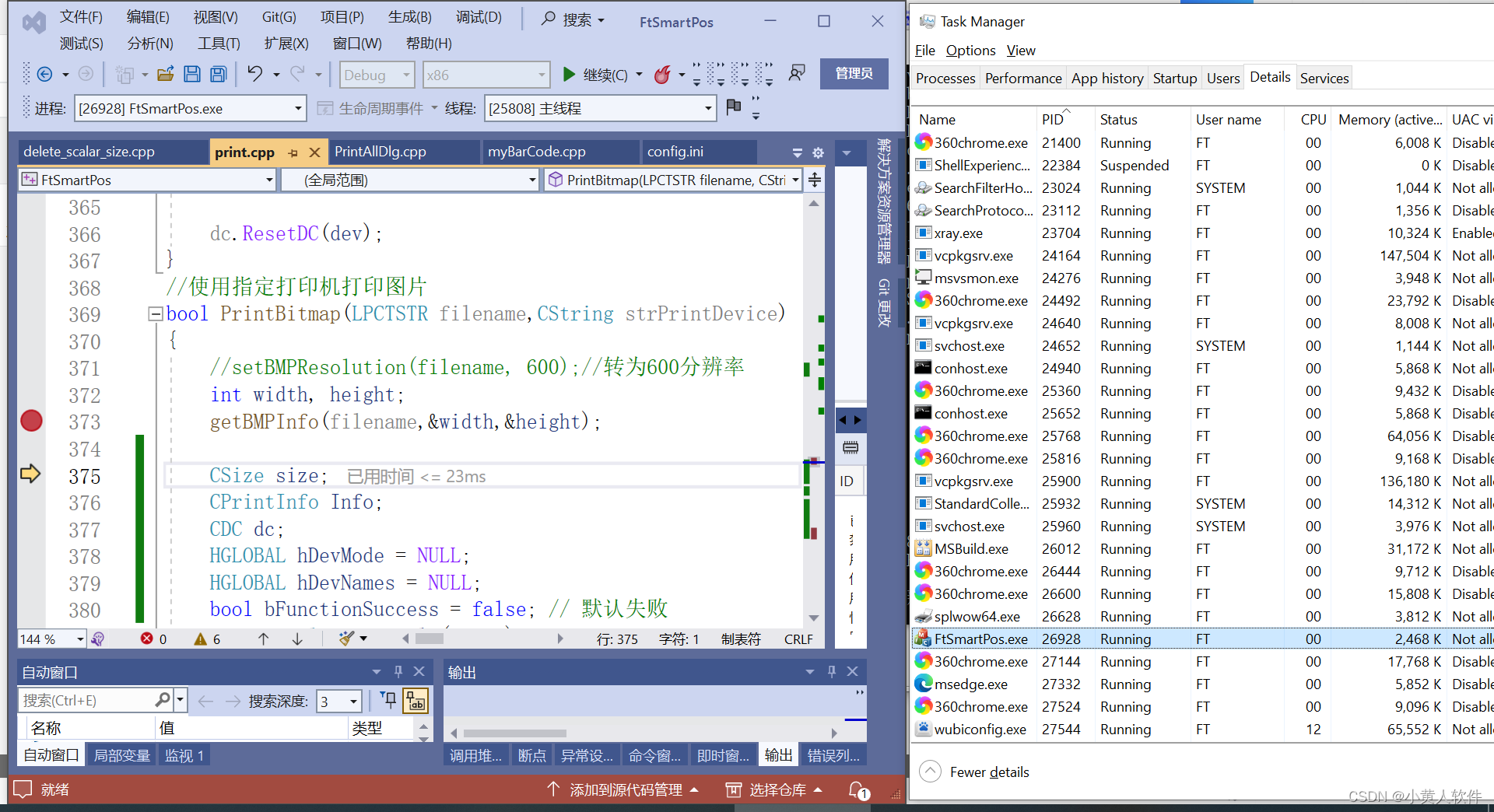This screenshot has width=1494, height=812.
Task: Click the undo arrow icon
Action: coord(254,74)
